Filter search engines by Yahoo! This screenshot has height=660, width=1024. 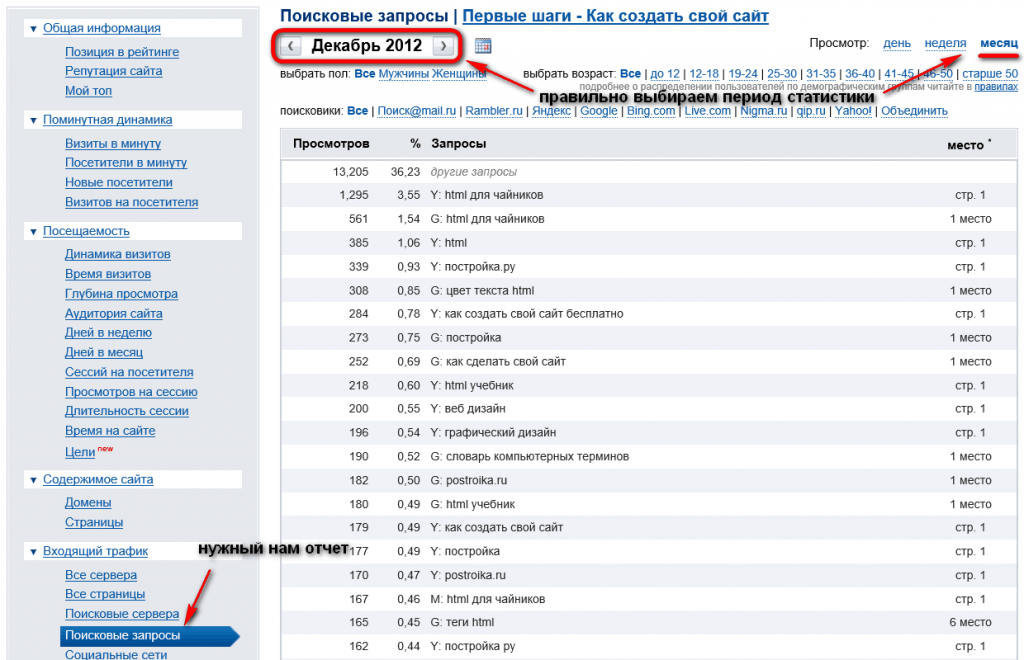(853, 111)
